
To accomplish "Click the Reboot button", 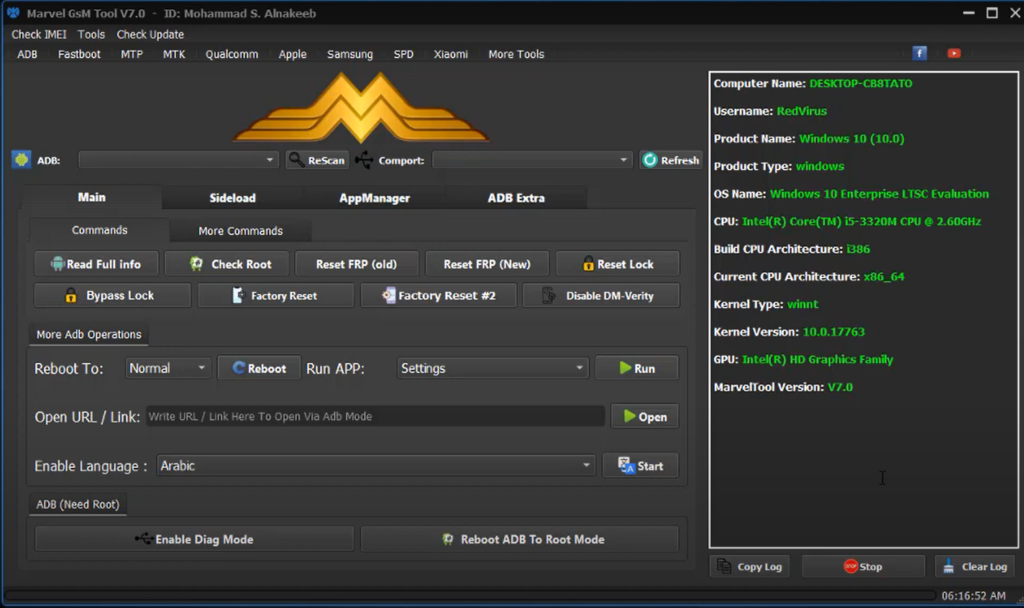I will coord(259,368).
